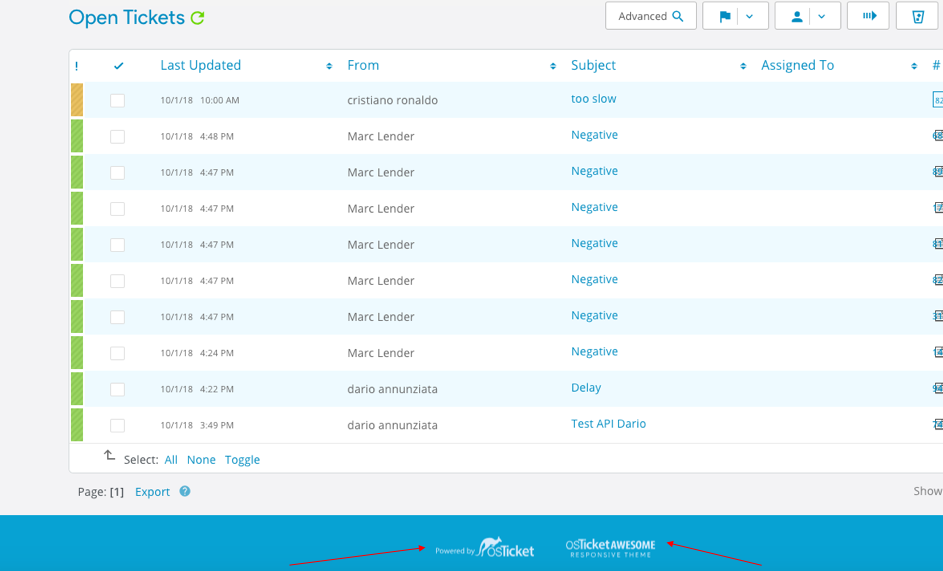The image size is (943, 571).
Task: Sort tickets by the From column header
Action: [363, 65]
